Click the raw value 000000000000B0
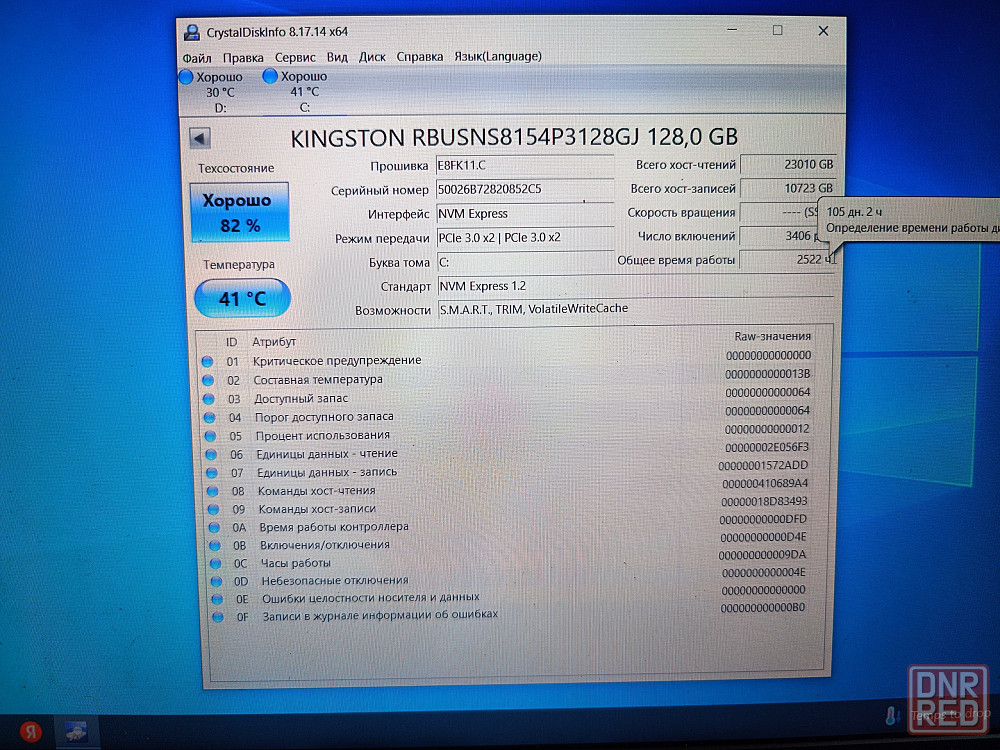 click(763, 608)
